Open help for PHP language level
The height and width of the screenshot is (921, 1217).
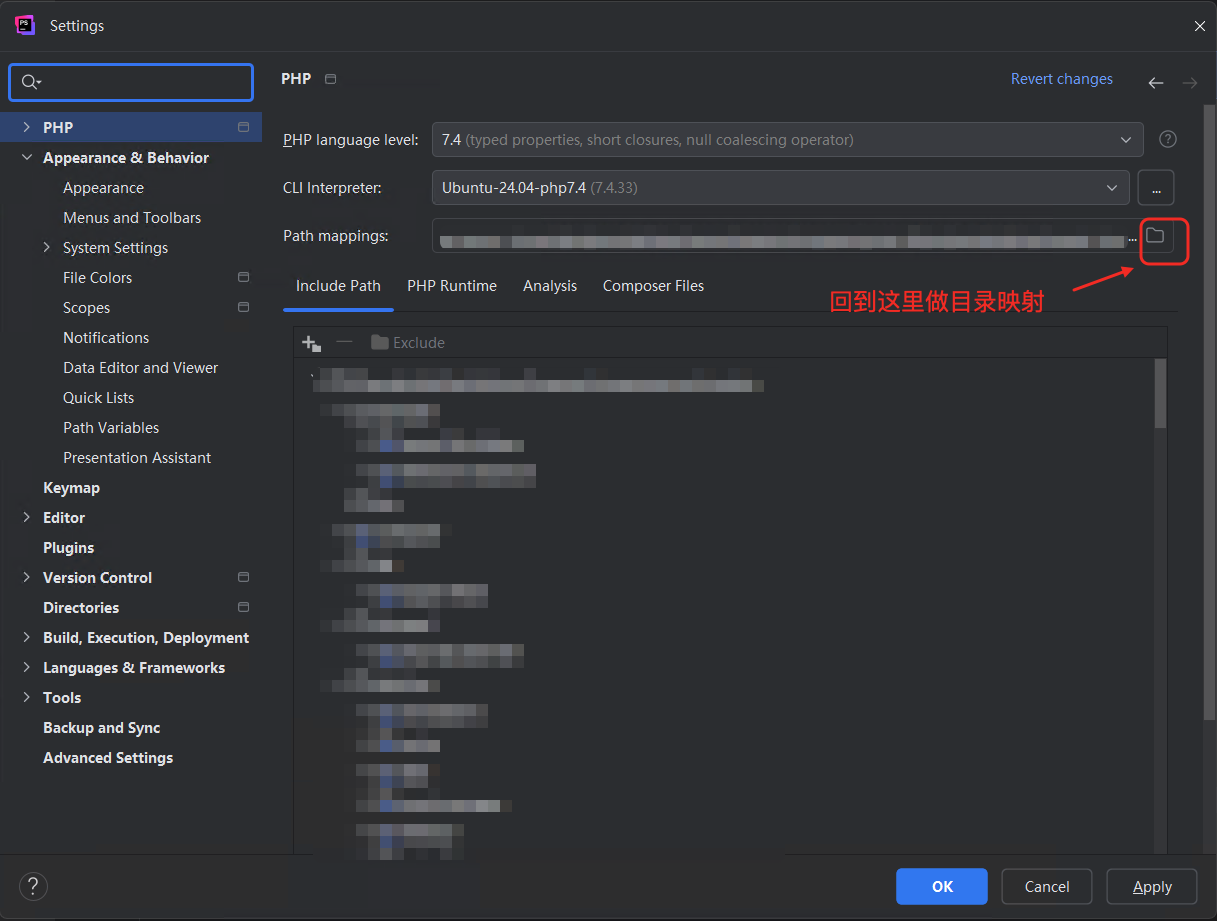coord(1167,139)
